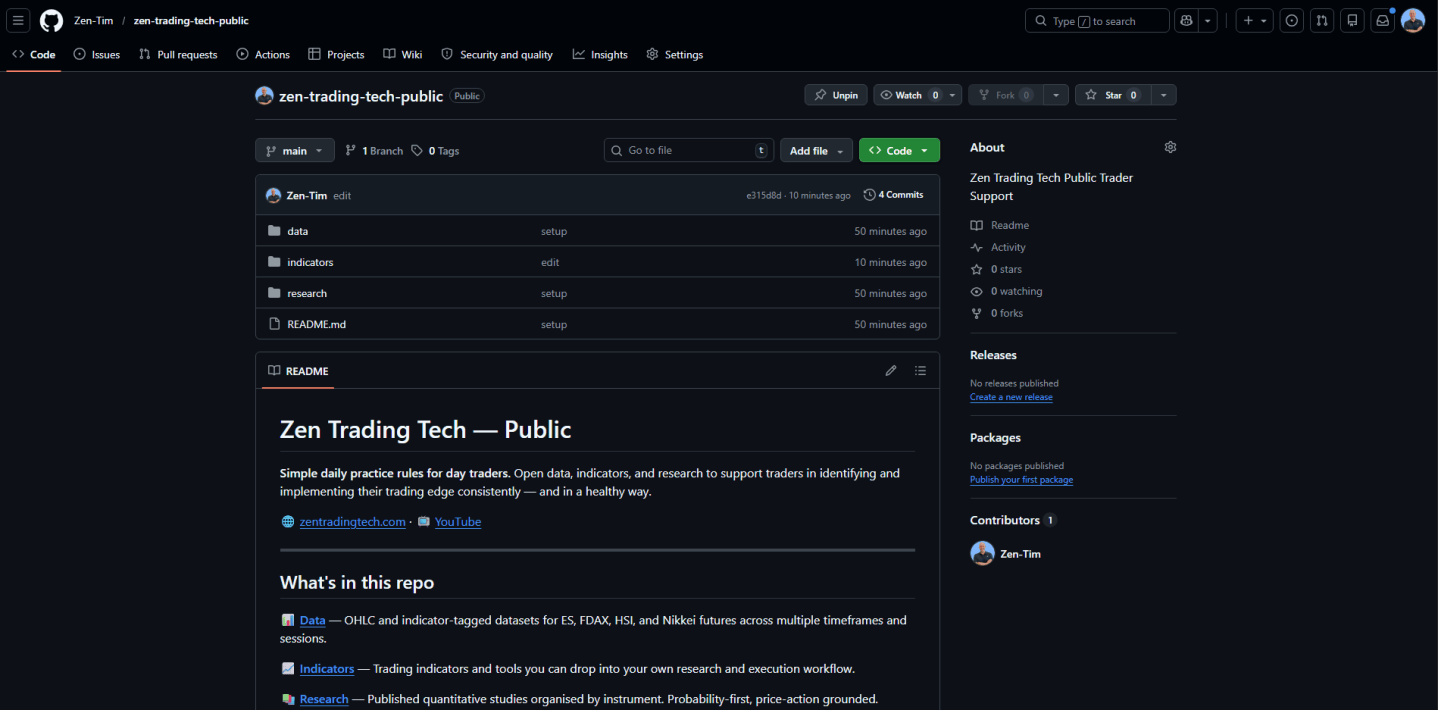Click Create a new release
This screenshot has height=710, width=1438.
(x=1011, y=397)
